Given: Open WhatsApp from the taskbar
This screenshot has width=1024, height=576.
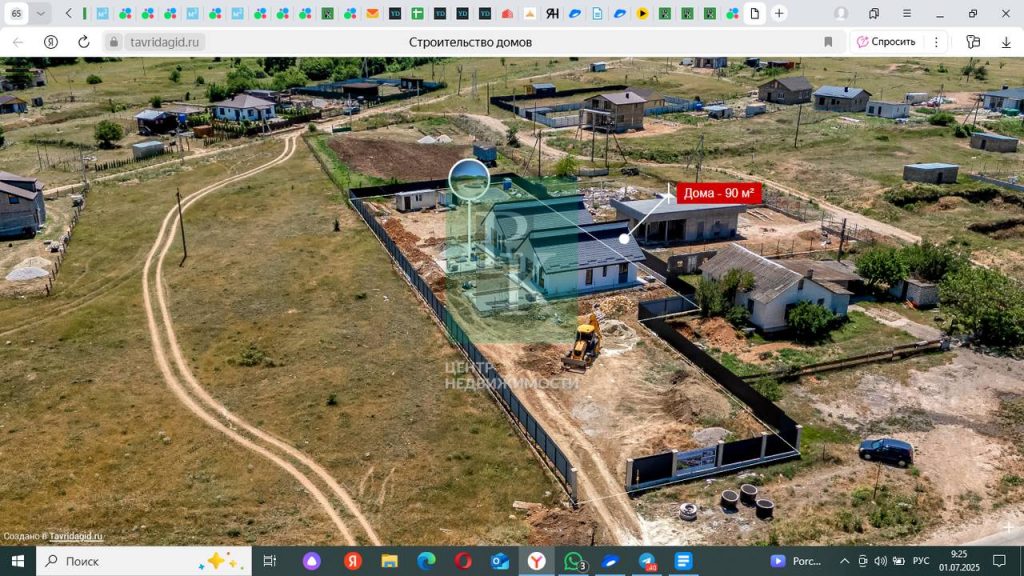Looking at the screenshot, I should [x=573, y=561].
